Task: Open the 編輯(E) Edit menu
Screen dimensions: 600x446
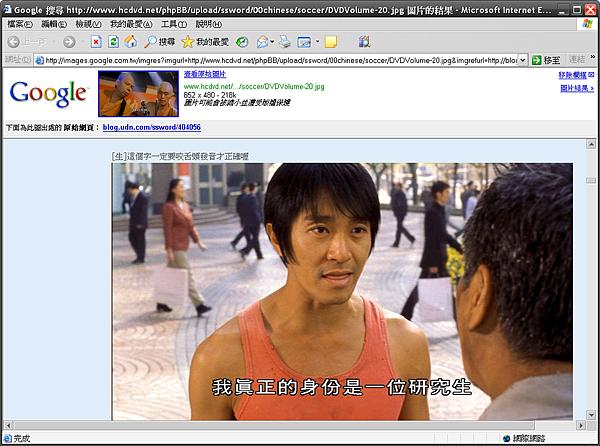Action: click(54, 24)
